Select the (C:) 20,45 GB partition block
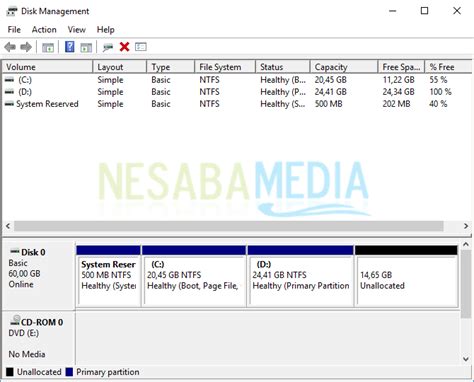Image resolution: width=474 pixels, height=382 pixels. coord(194,276)
